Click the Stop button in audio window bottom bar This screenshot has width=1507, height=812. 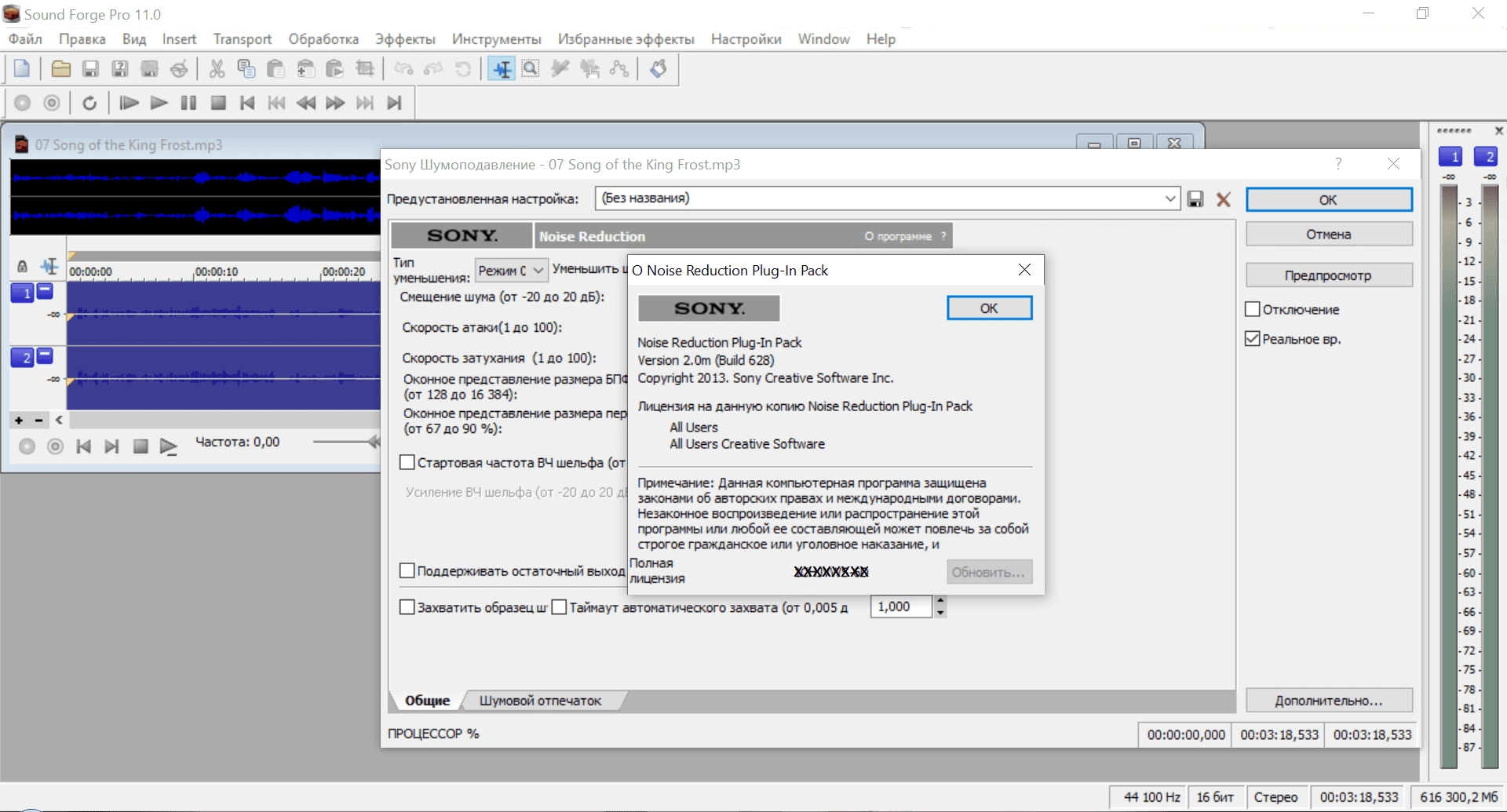click(x=140, y=446)
